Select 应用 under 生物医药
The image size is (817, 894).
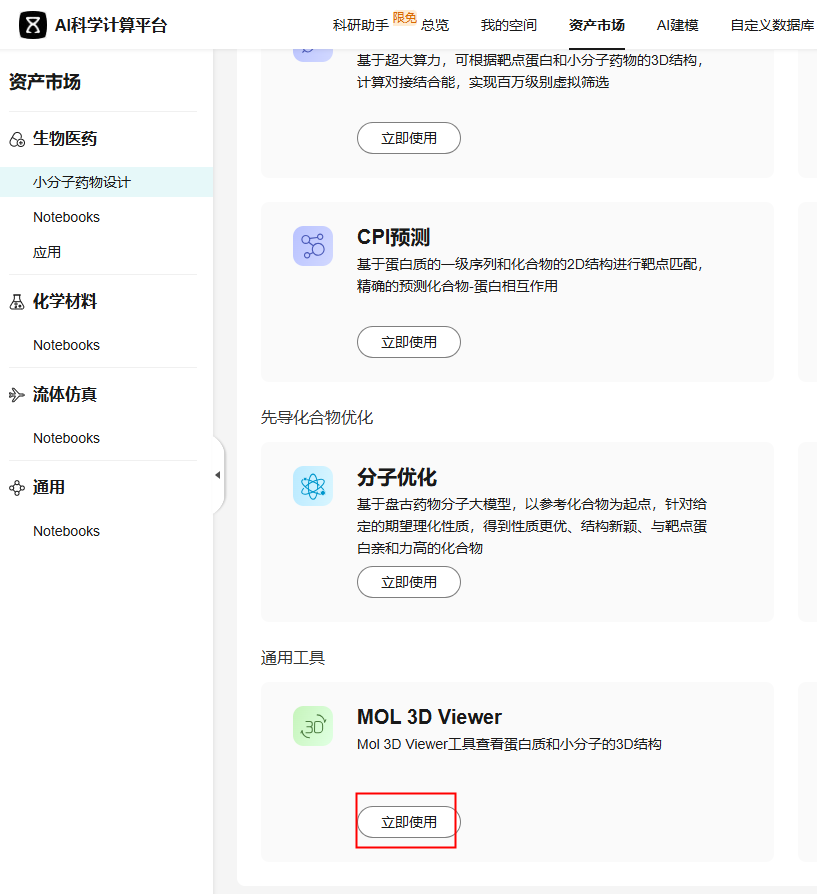(47, 252)
